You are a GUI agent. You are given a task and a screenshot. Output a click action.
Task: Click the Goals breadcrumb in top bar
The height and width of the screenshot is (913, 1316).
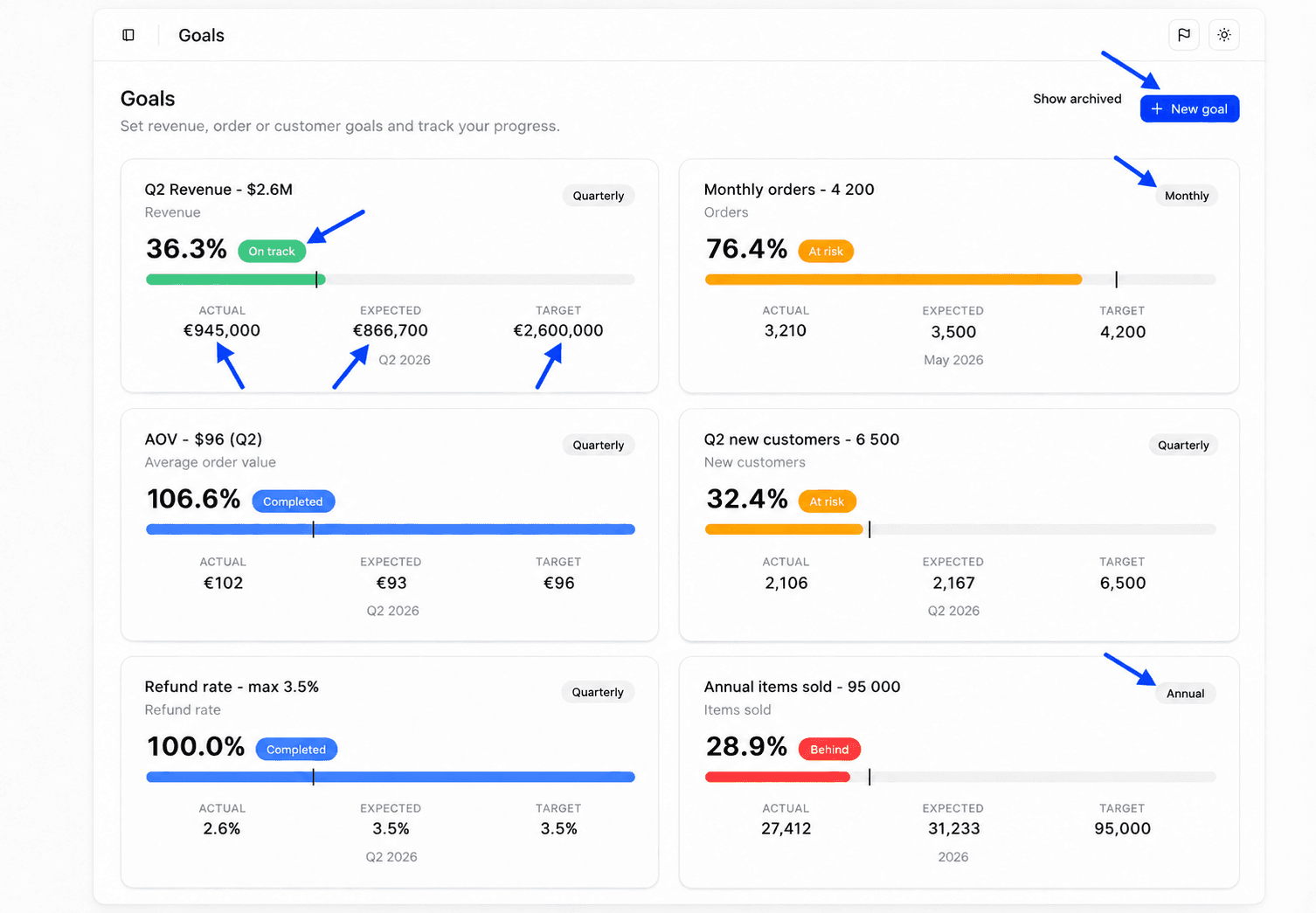pos(202,35)
